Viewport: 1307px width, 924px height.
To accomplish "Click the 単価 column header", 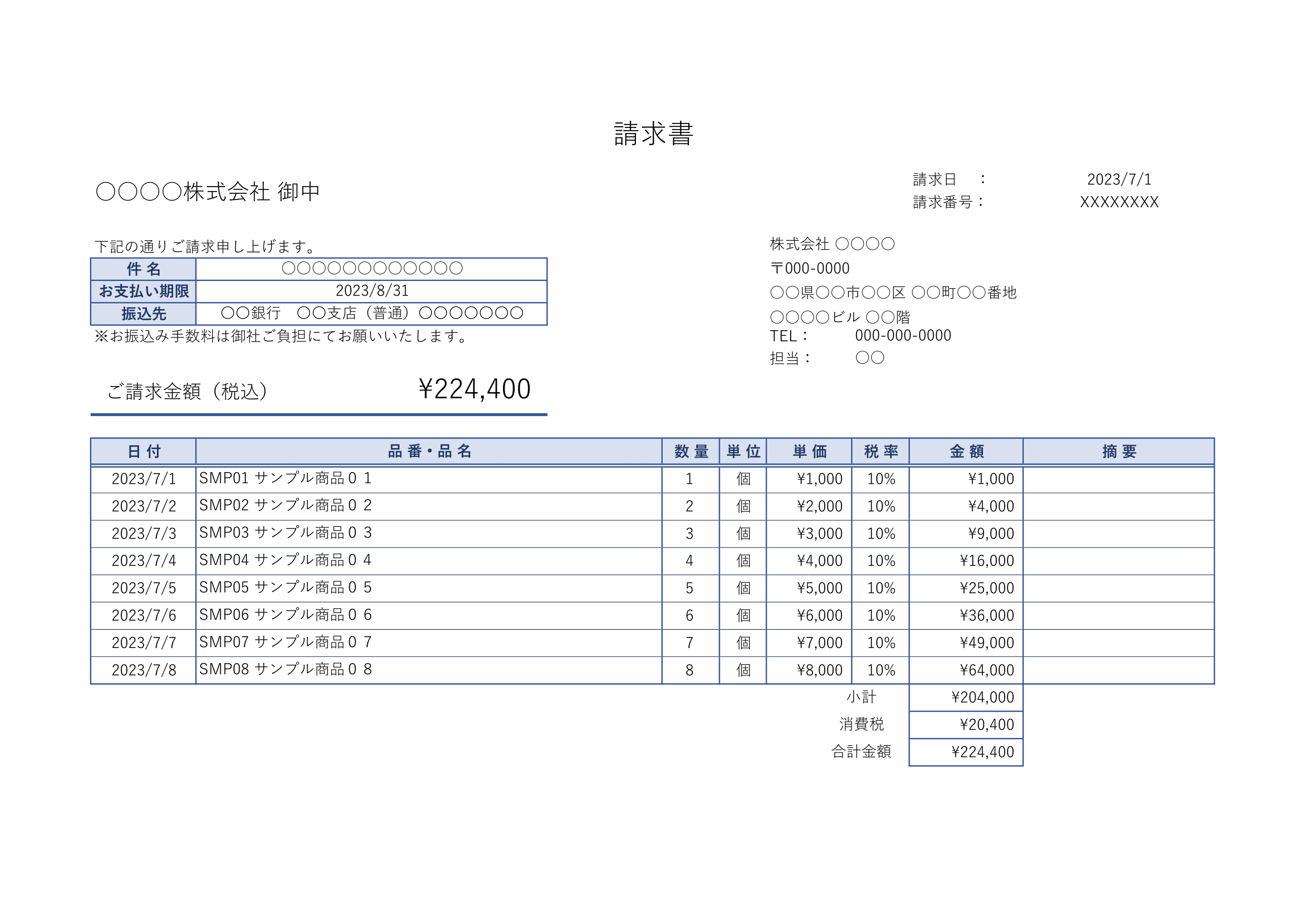I will [x=809, y=452].
